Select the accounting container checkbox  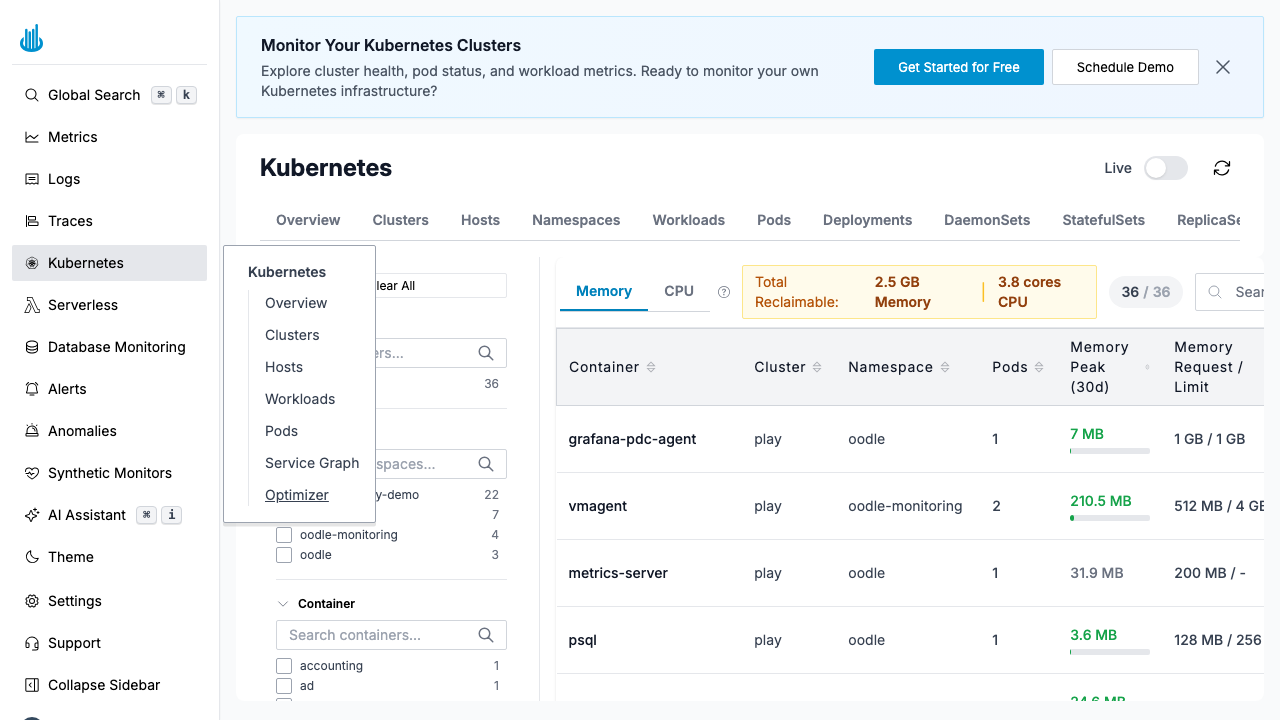(284, 665)
